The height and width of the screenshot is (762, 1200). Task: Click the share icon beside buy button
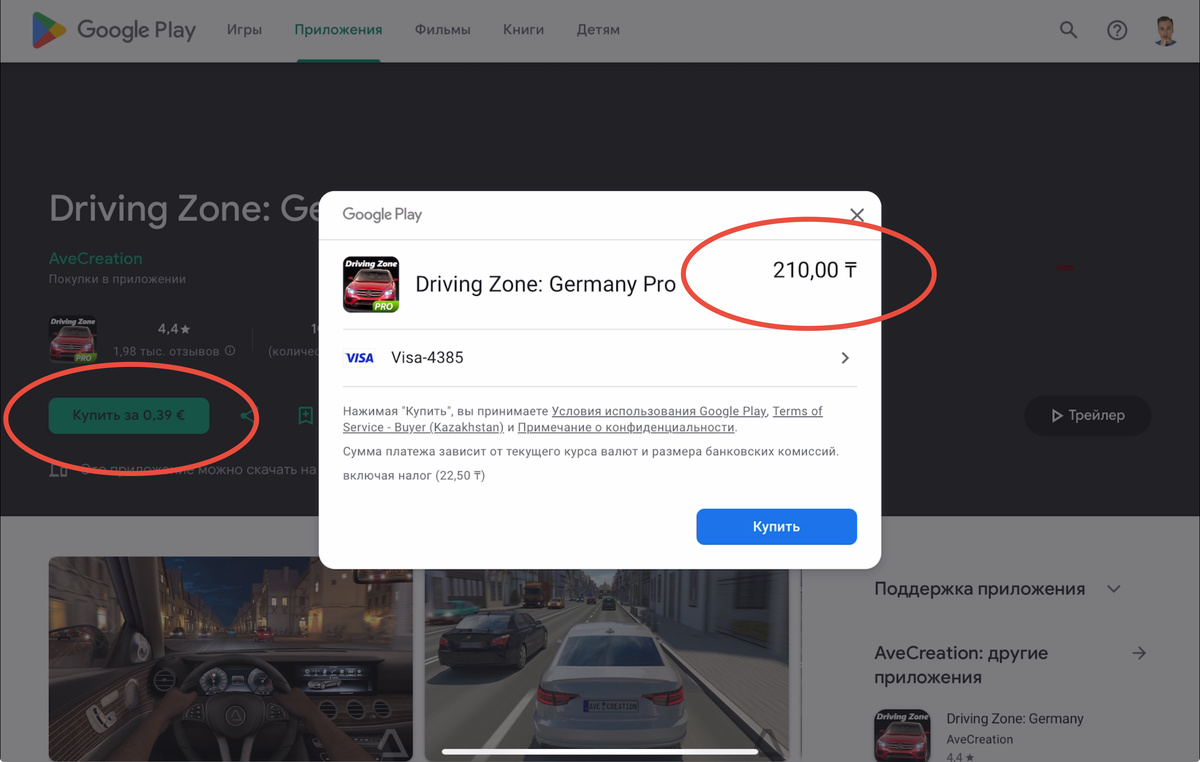pos(246,415)
